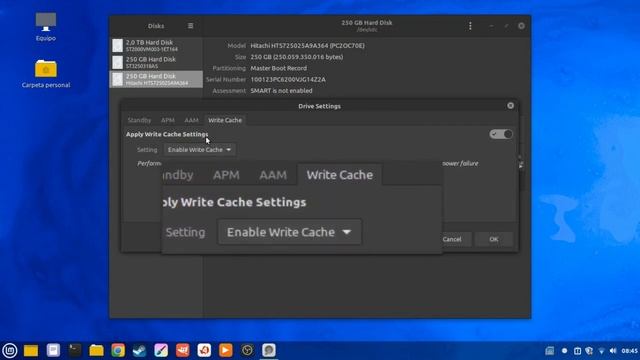Click the Disks header label
The height and width of the screenshot is (360, 640).
point(156,26)
